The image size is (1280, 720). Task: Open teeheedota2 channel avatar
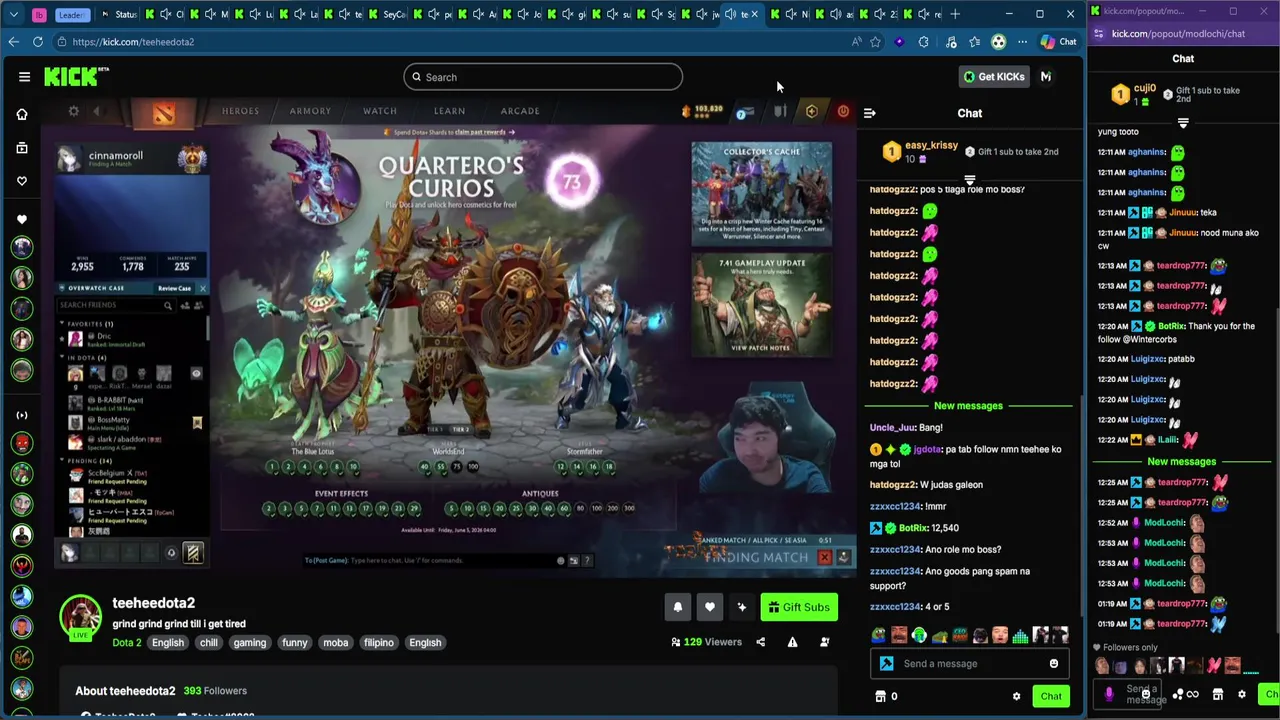(80, 617)
